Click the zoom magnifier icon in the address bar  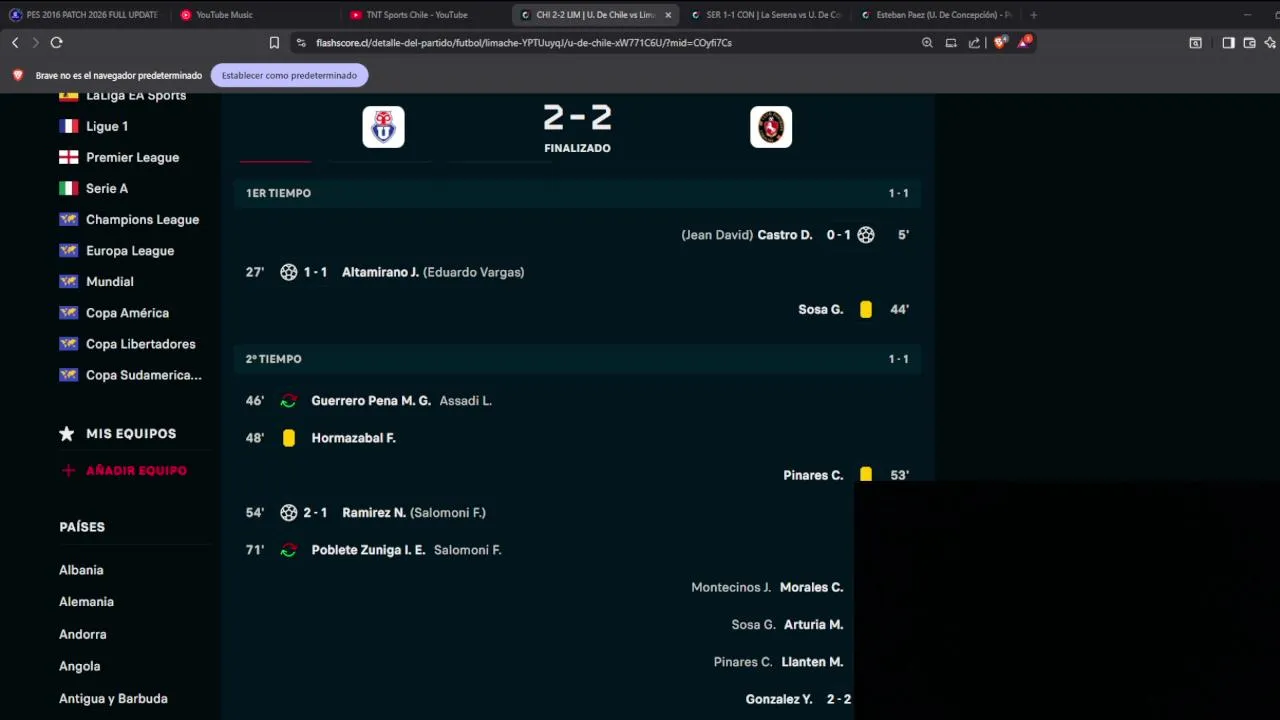pyautogui.click(x=927, y=43)
